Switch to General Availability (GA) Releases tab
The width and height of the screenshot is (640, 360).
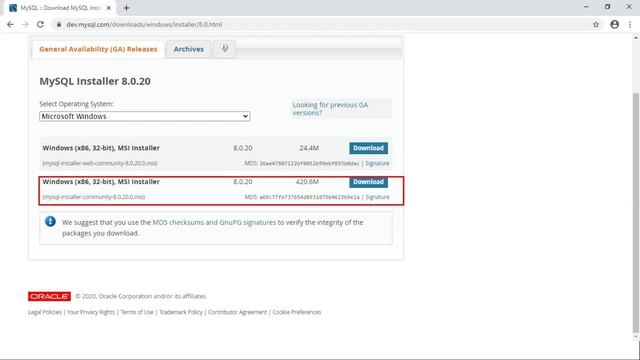click(98, 49)
